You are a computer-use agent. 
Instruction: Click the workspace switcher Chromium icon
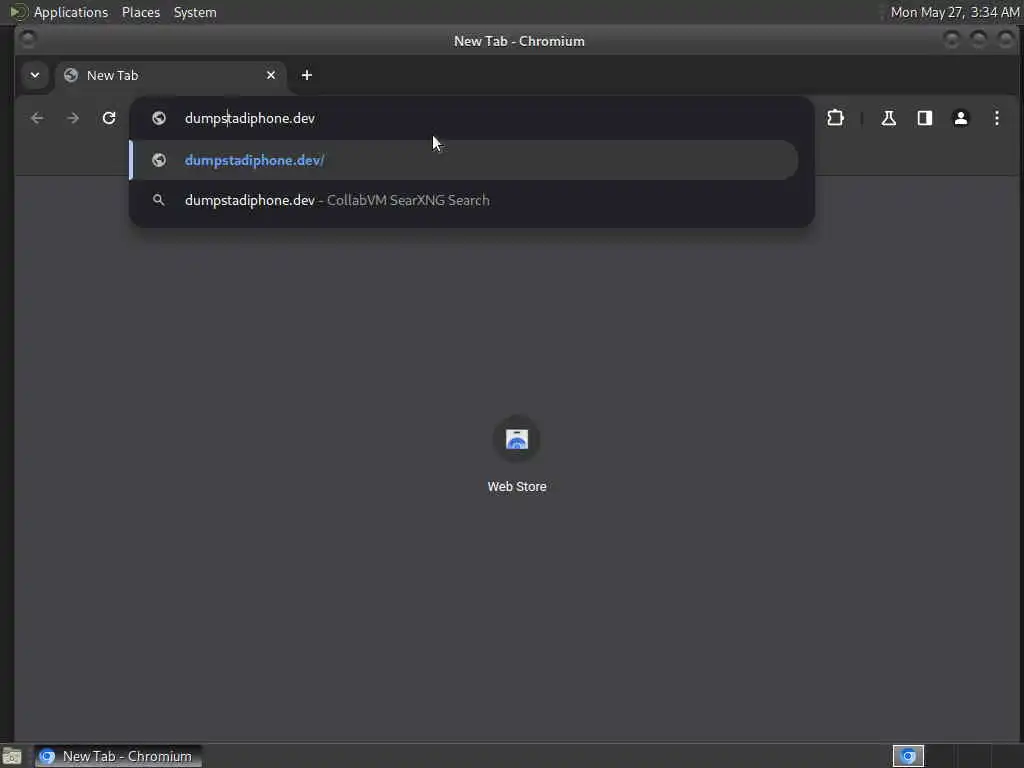pyautogui.click(x=908, y=756)
